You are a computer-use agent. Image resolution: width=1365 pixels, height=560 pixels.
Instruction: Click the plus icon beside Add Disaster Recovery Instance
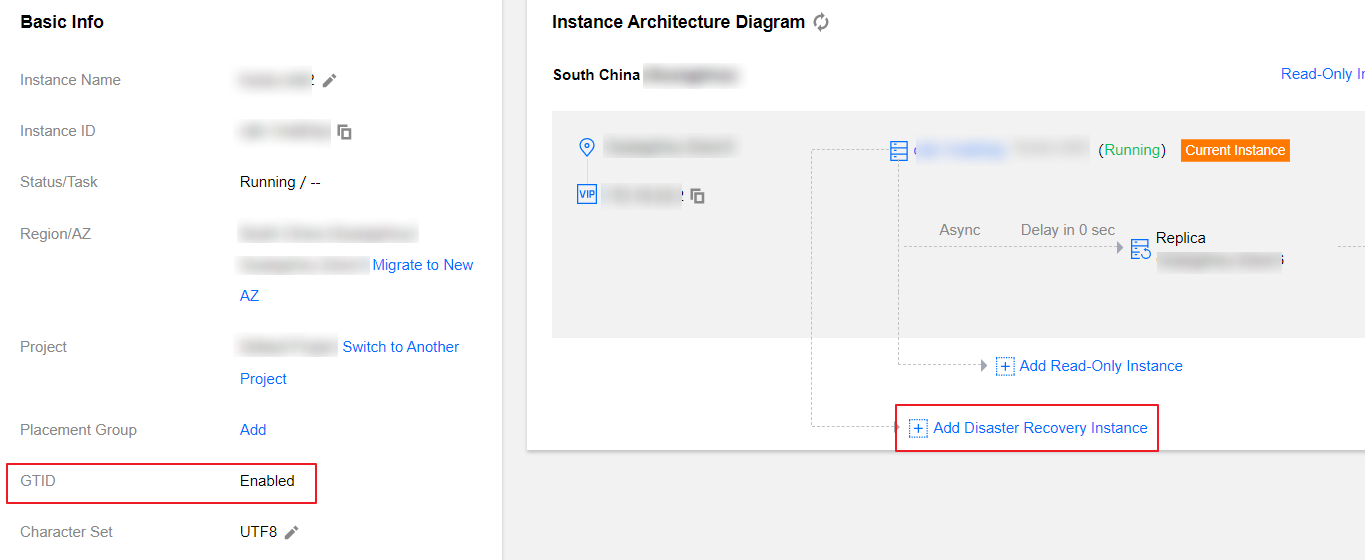coord(918,428)
